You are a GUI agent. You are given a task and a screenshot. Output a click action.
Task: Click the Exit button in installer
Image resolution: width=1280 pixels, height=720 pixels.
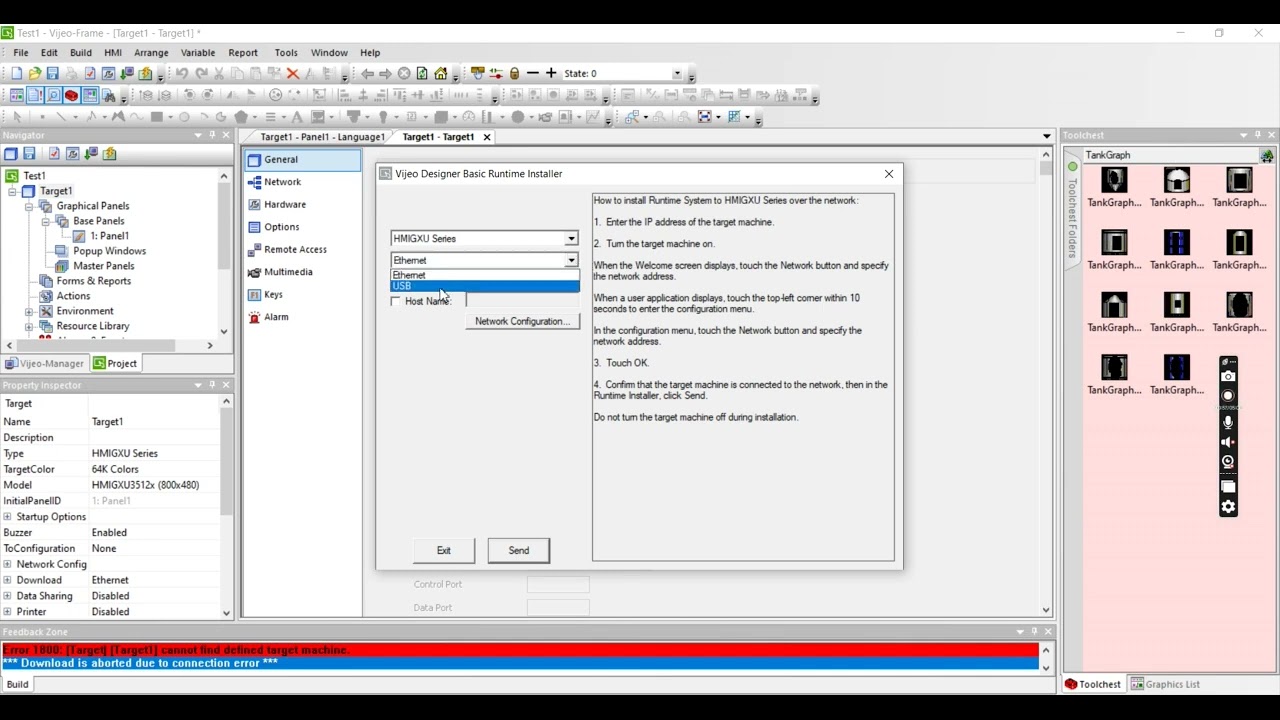click(x=443, y=550)
